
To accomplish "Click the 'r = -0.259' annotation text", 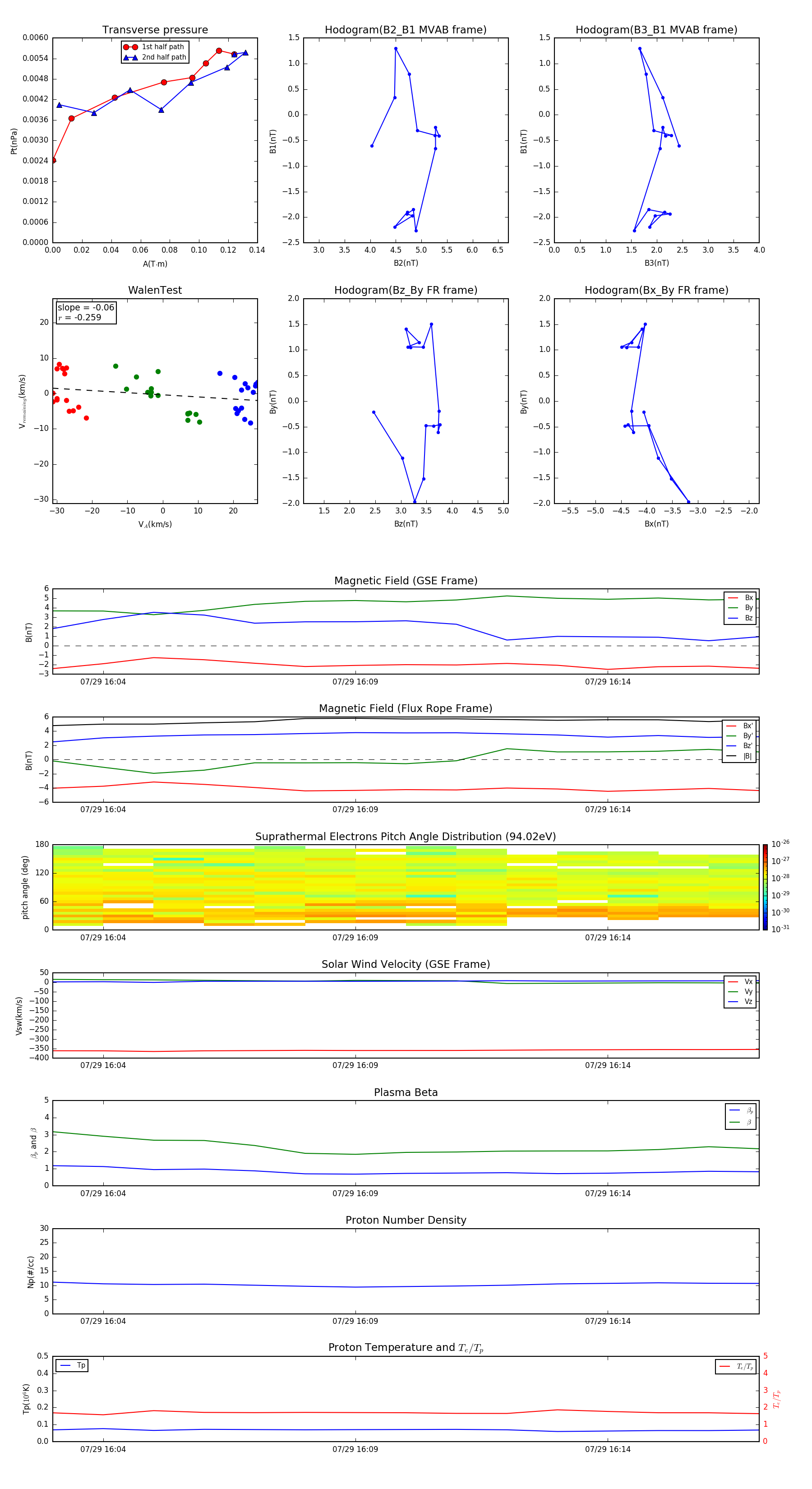I will click(80, 317).
